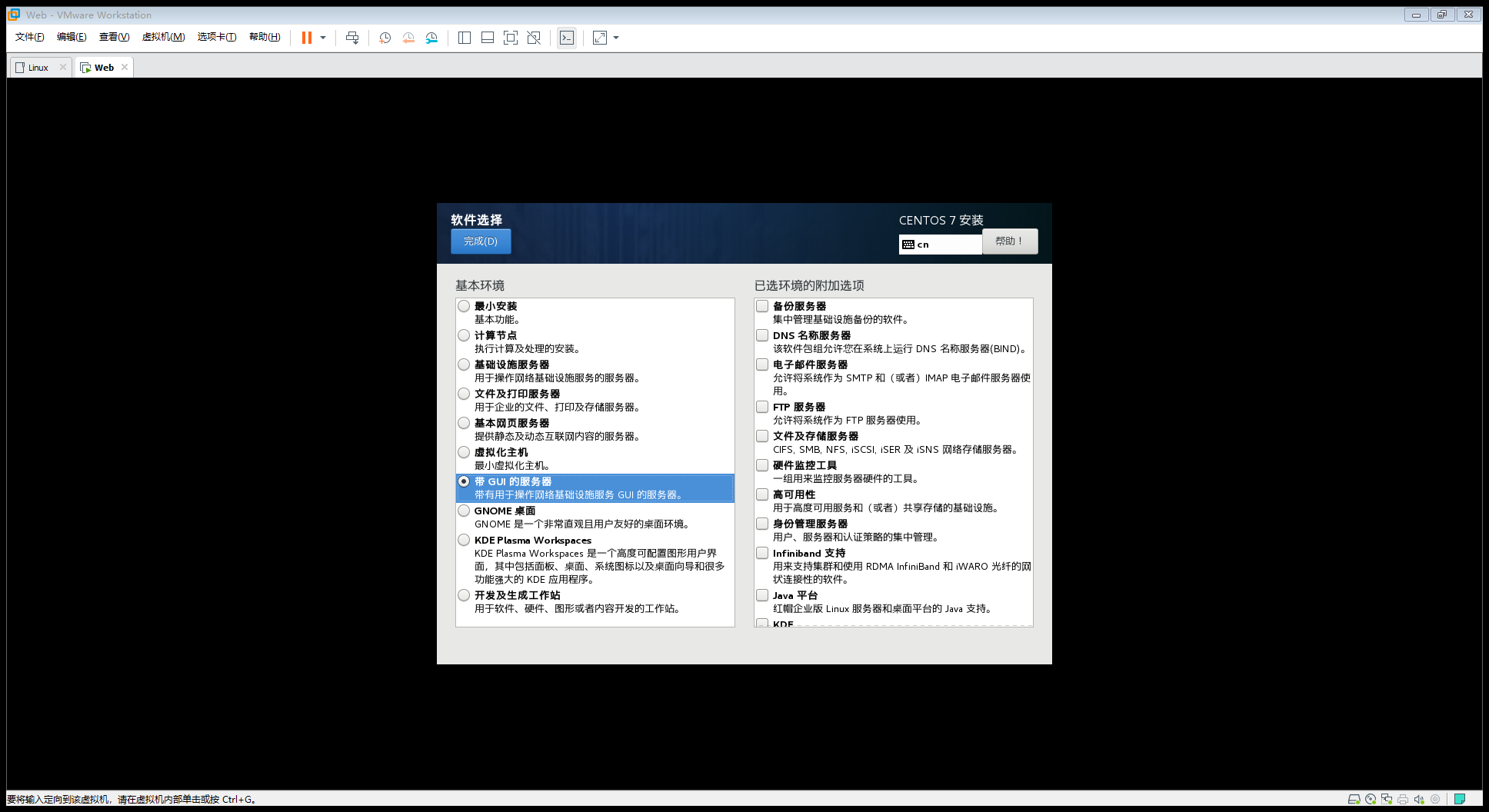Click the disc device icon beside the sound icon
The width and height of the screenshot is (1489, 812).
1435,800
